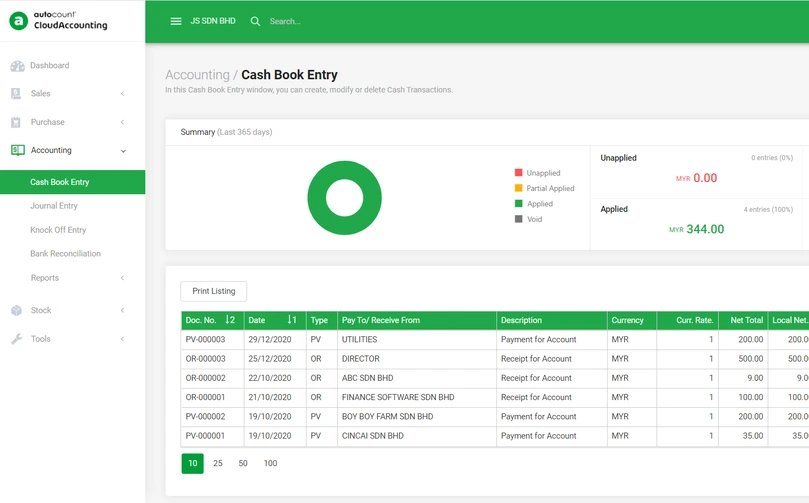The height and width of the screenshot is (503, 809).
Task: Expand the Tools menu chevron
Action: click(x=123, y=339)
